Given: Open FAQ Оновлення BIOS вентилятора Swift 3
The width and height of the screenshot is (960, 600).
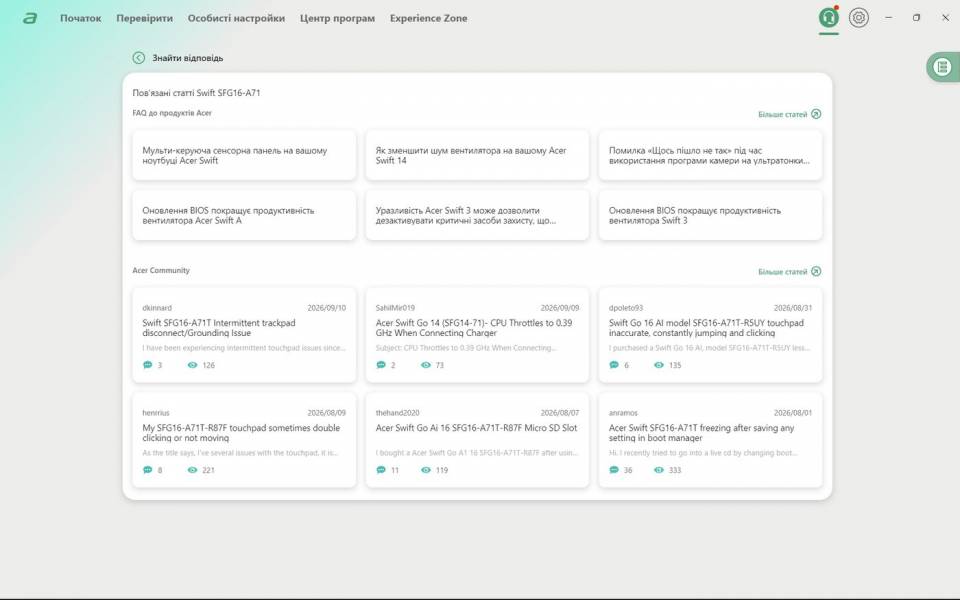Looking at the screenshot, I should click(x=710, y=216).
